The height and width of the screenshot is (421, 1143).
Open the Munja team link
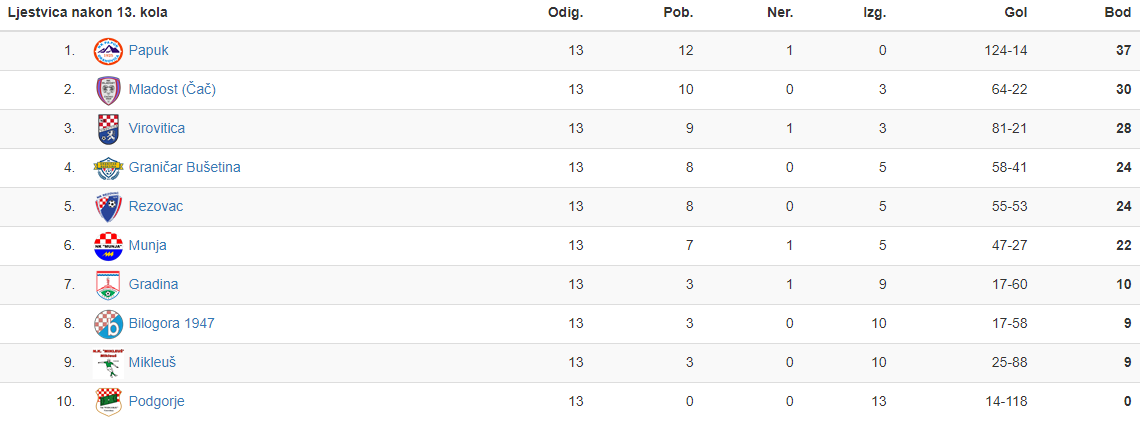coord(147,245)
